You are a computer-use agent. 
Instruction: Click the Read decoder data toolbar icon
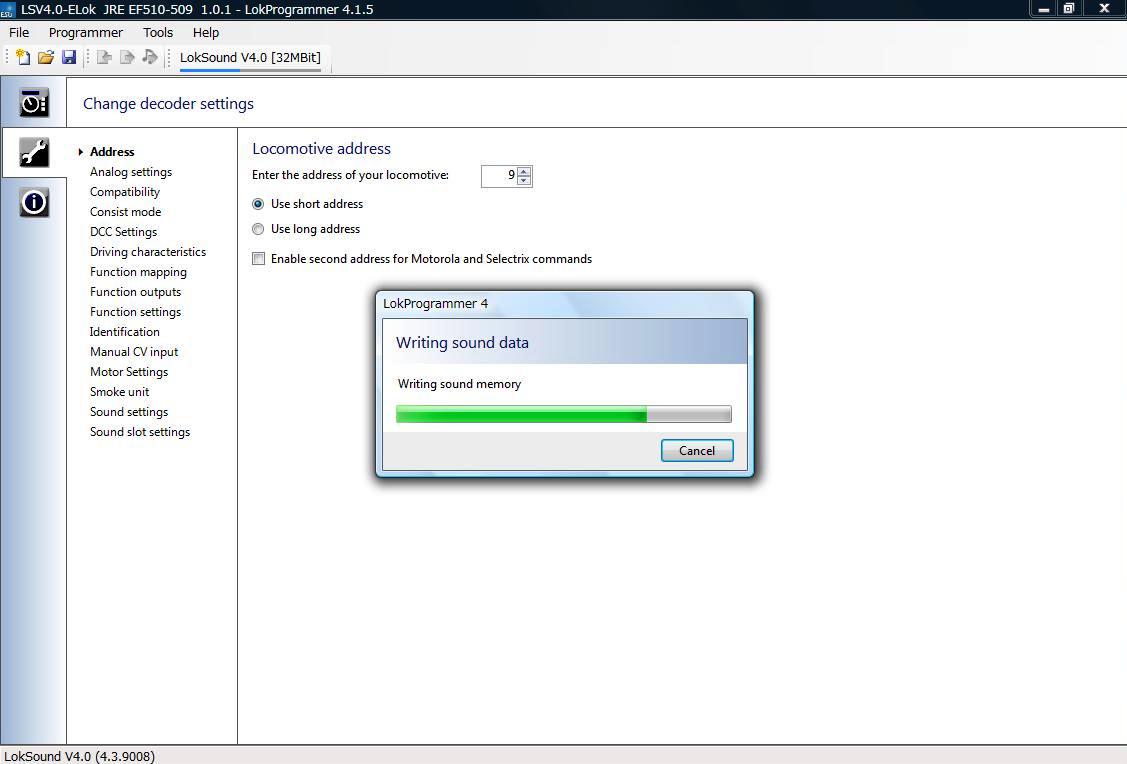click(x=104, y=57)
